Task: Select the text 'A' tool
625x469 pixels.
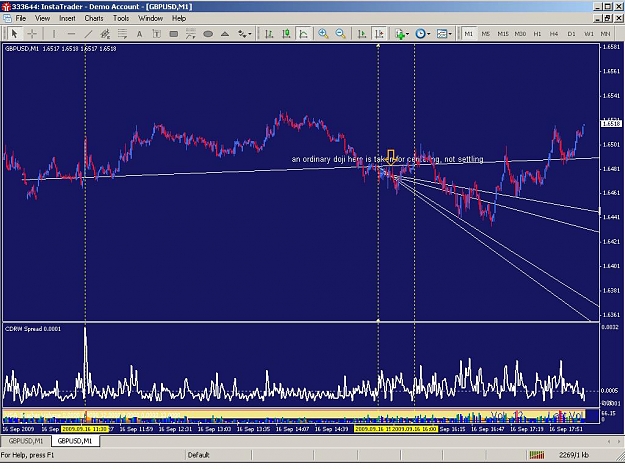Action: click(139, 34)
